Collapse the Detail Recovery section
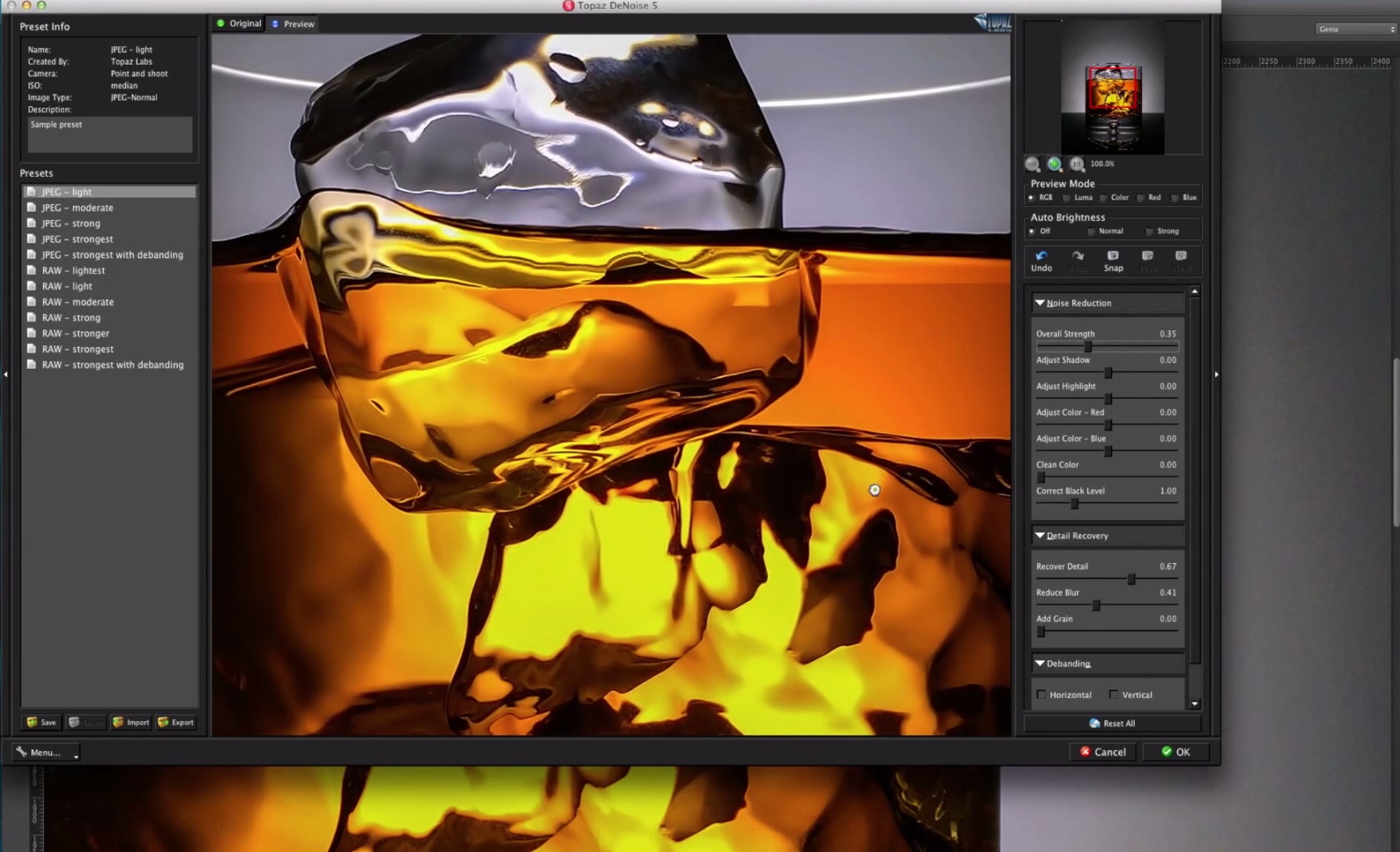This screenshot has height=852, width=1400. point(1040,535)
